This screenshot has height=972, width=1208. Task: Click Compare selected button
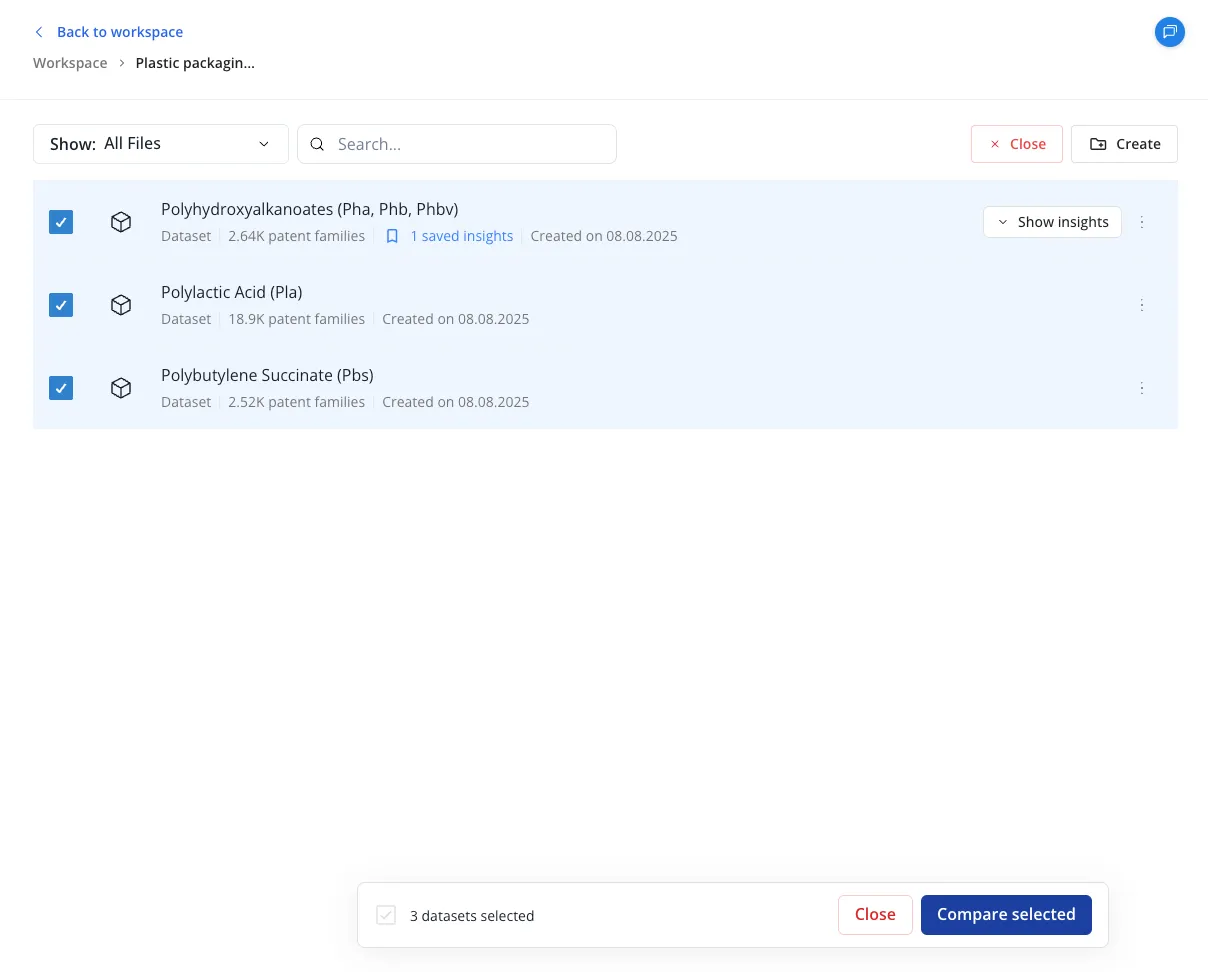[x=1006, y=915]
